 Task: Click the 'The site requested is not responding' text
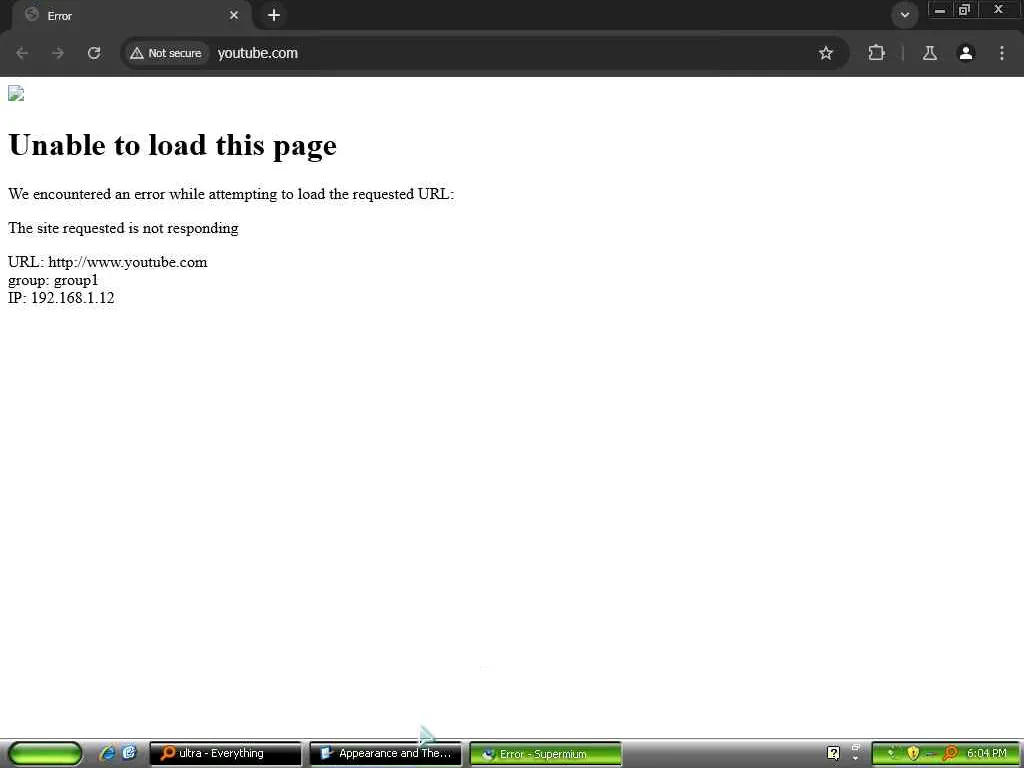click(x=123, y=228)
